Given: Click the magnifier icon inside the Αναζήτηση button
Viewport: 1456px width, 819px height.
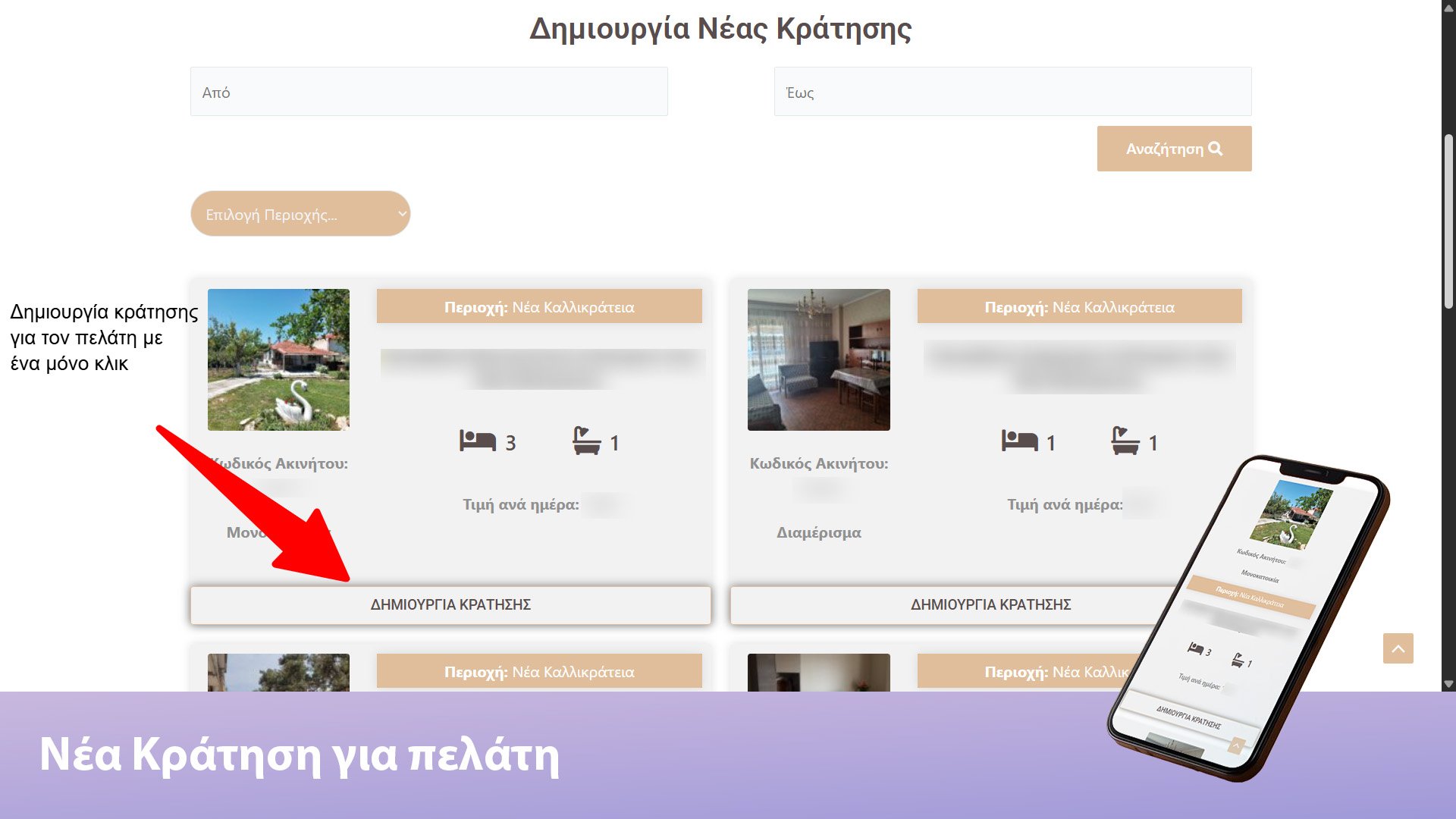Looking at the screenshot, I should pyautogui.click(x=1216, y=149).
